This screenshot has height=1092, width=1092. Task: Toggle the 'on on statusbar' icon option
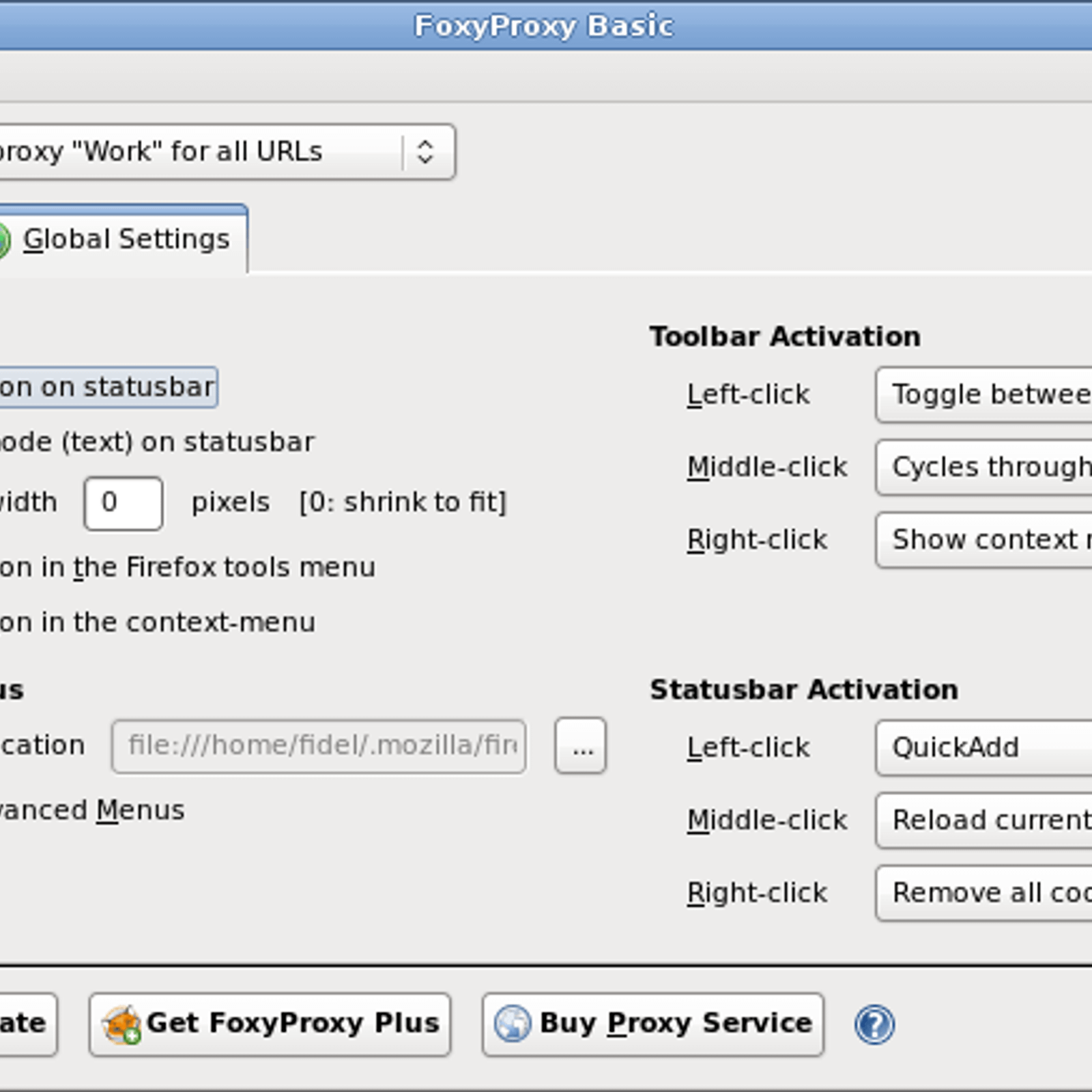pyautogui.click(x=108, y=388)
